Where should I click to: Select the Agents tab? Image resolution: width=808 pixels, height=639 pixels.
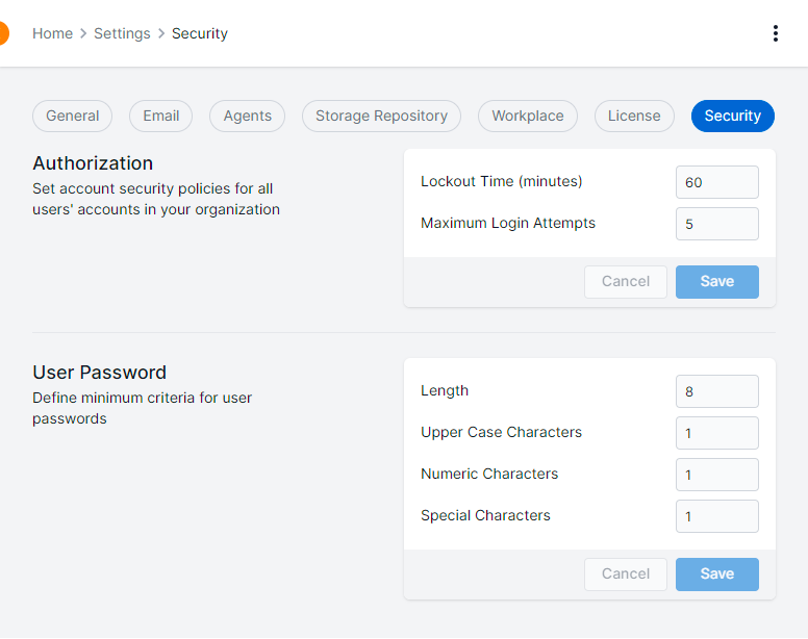coord(246,115)
